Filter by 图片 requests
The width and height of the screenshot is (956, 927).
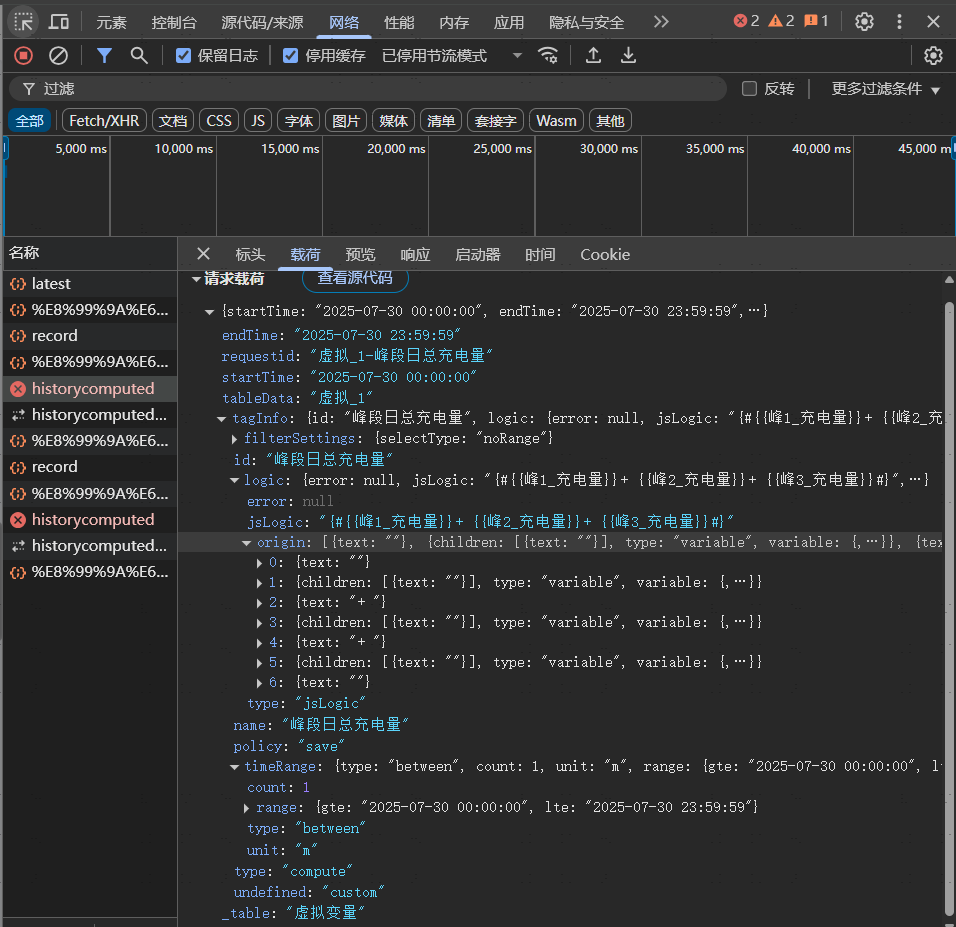(346, 121)
